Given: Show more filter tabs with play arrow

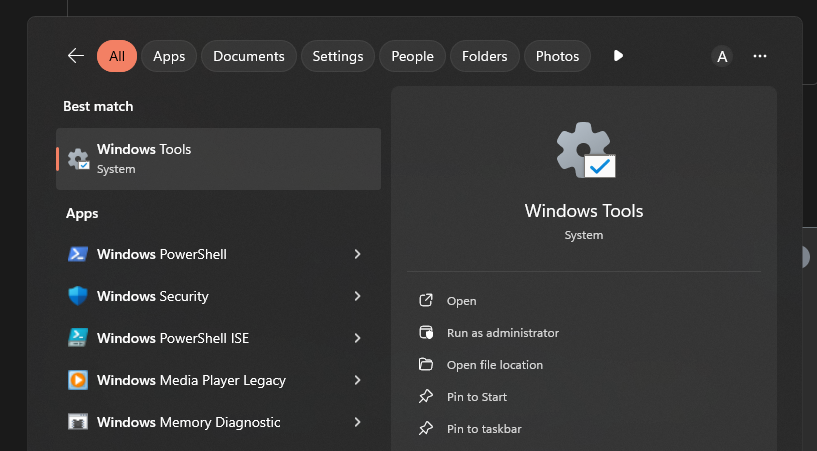Looking at the screenshot, I should [x=618, y=56].
